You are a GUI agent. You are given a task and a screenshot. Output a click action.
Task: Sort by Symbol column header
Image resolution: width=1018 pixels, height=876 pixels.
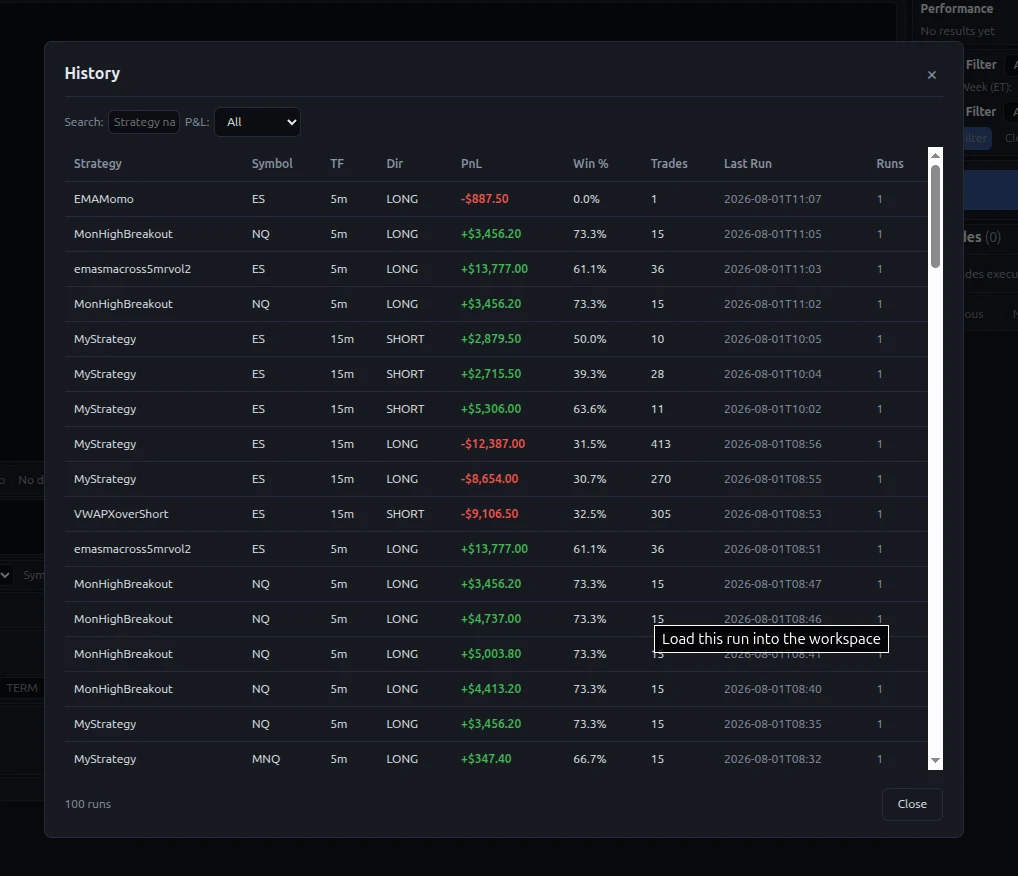272,164
